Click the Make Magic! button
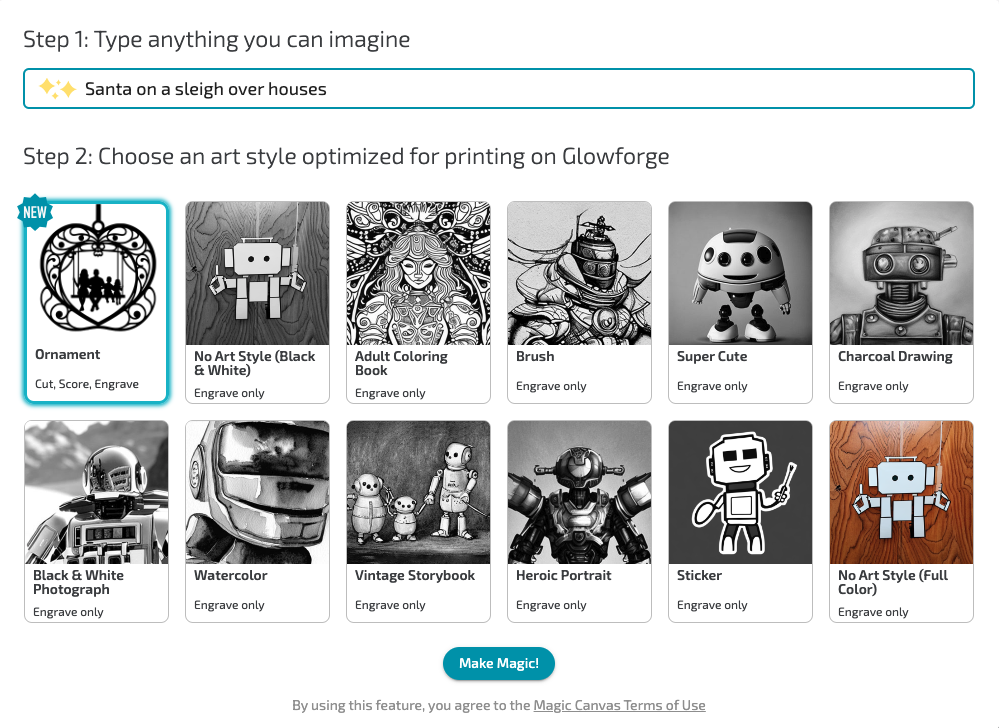Viewport: 999px width, 728px height. click(x=499, y=663)
